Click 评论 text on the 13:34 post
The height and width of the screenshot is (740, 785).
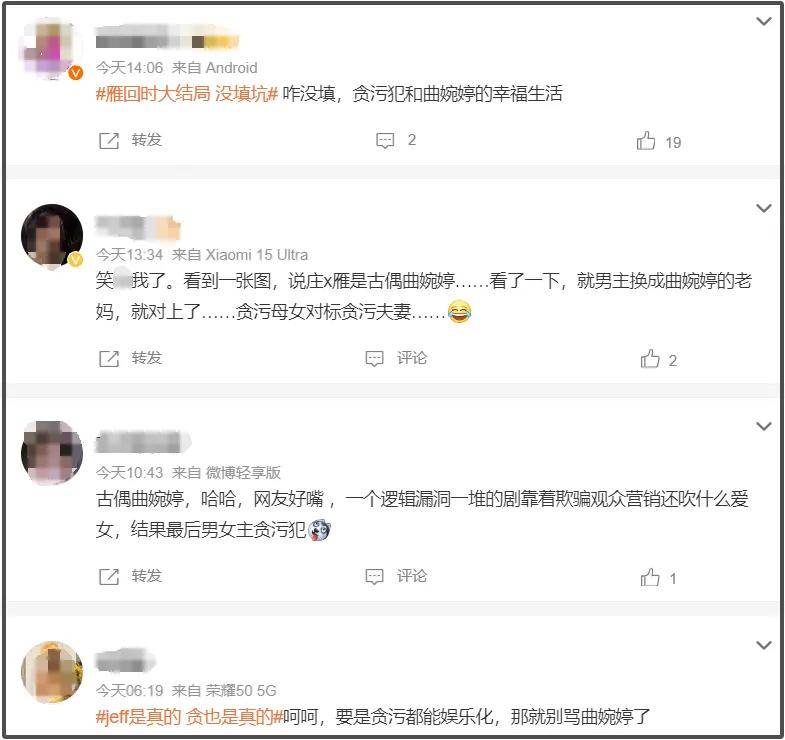412,358
